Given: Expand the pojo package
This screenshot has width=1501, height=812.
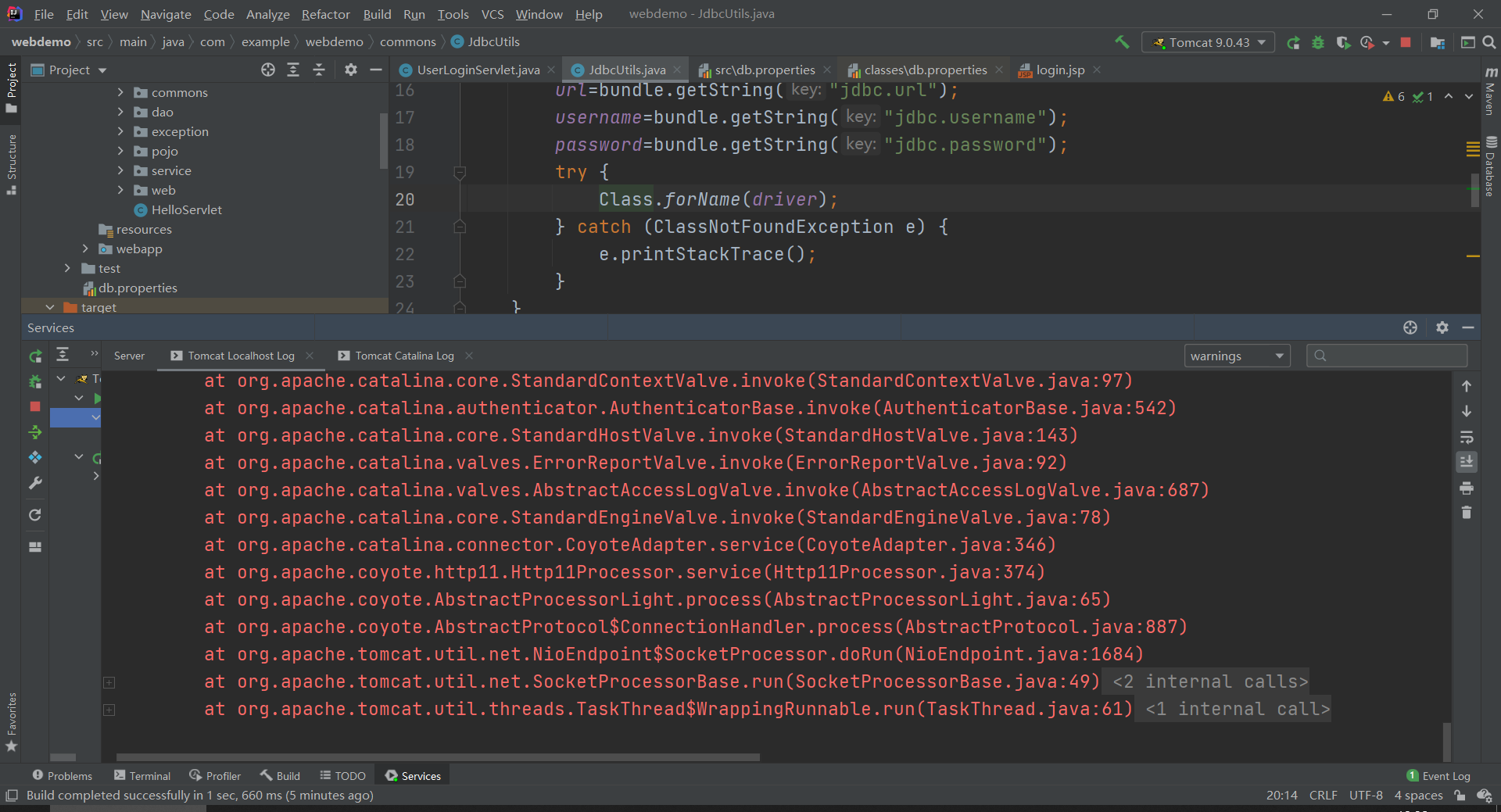Looking at the screenshot, I should point(120,151).
